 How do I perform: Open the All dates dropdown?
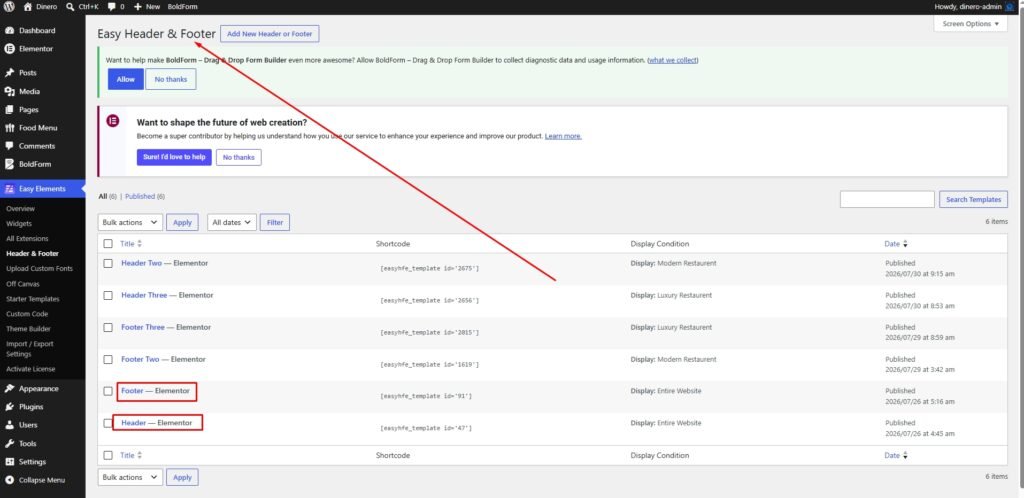(x=232, y=223)
